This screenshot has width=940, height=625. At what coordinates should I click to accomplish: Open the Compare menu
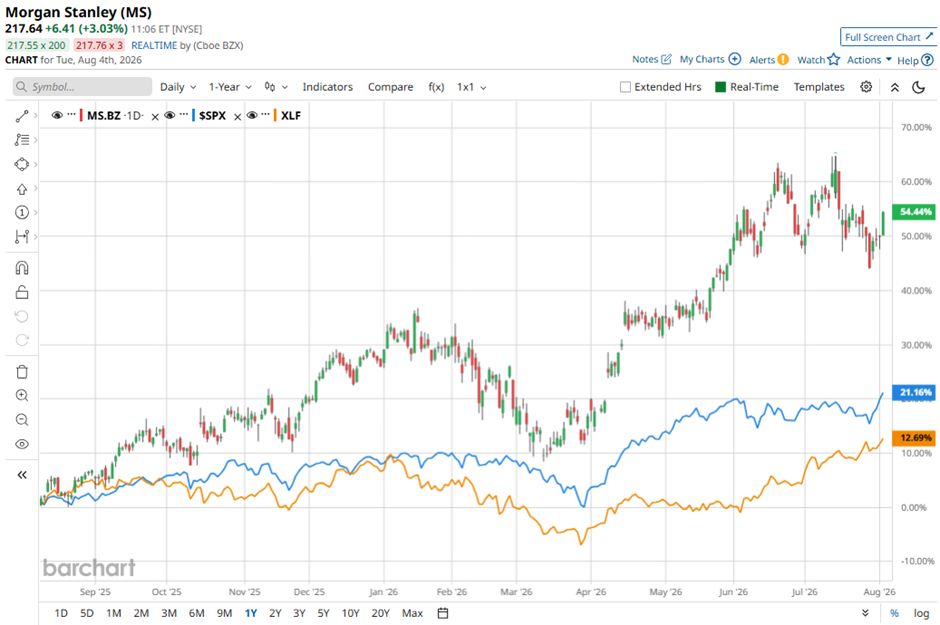coord(390,87)
